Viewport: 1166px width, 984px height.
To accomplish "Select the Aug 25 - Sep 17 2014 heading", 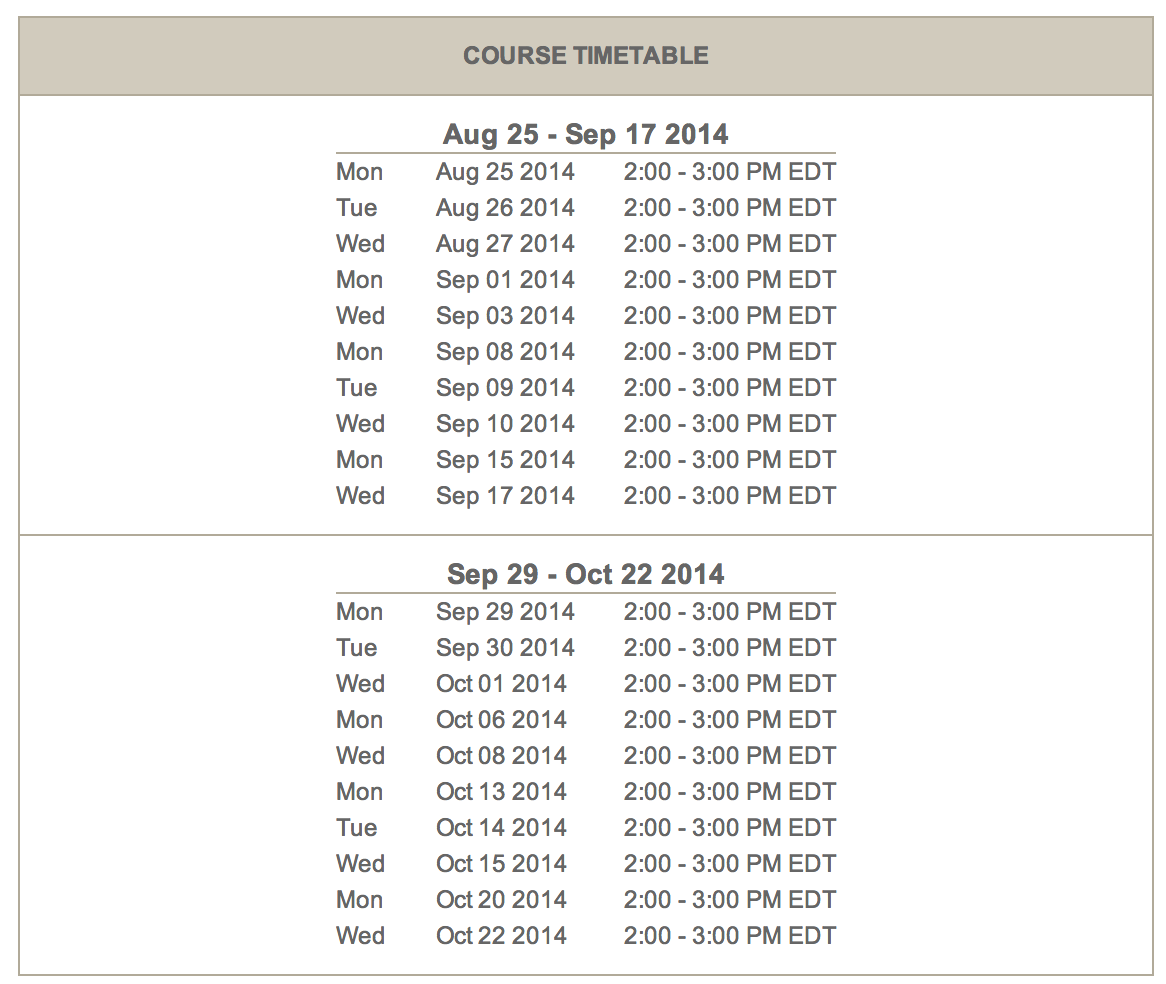I will pos(585,134).
